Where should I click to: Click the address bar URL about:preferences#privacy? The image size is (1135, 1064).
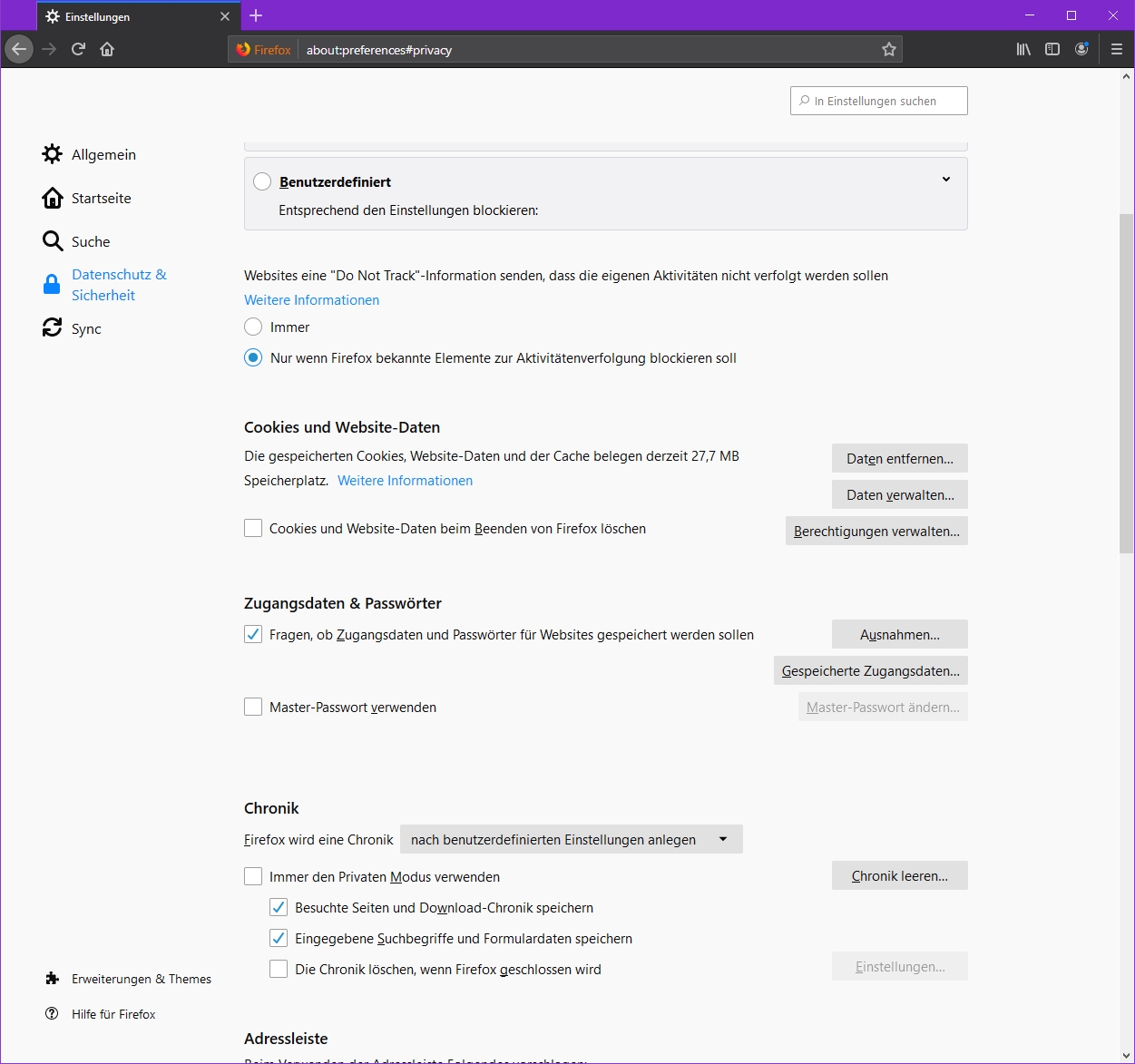(x=379, y=50)
